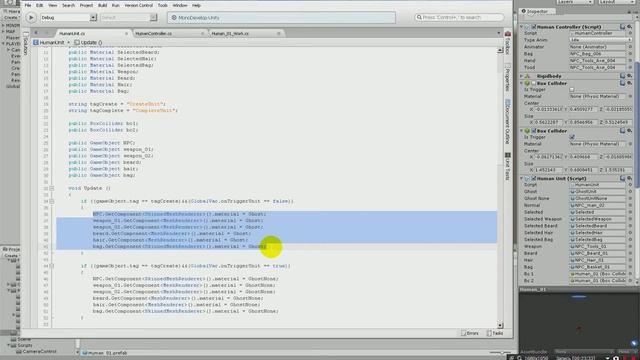Open the Build menu
640x360 pixels.
102,5
